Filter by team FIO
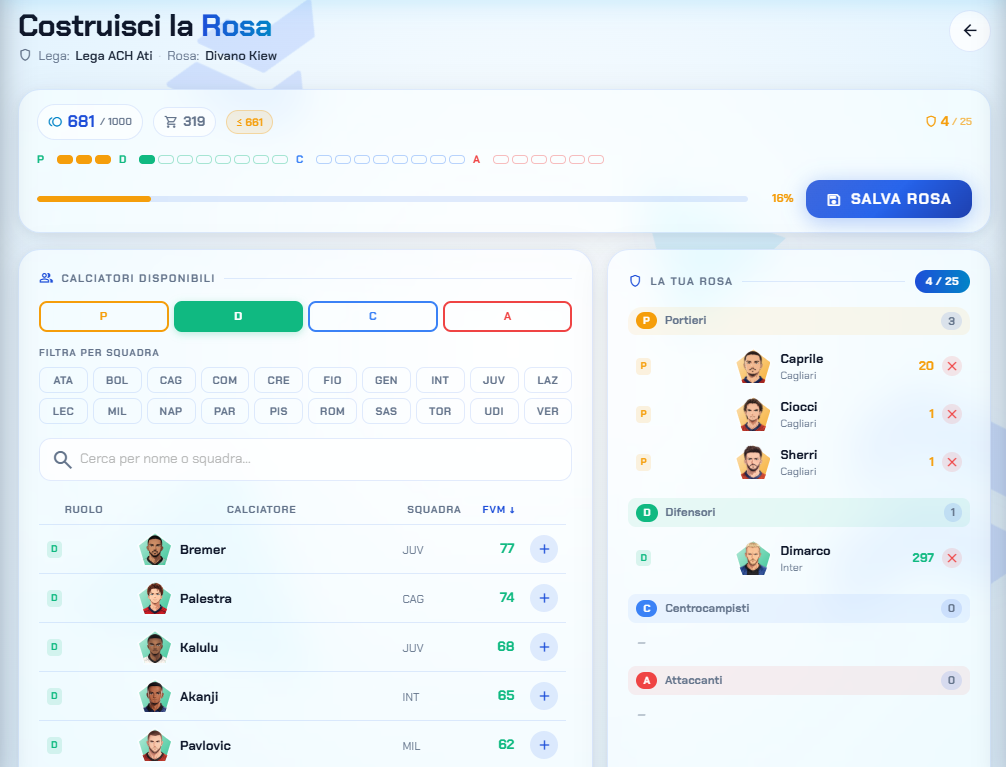Viewport: 1006px width, 767px height. point(332,380)
